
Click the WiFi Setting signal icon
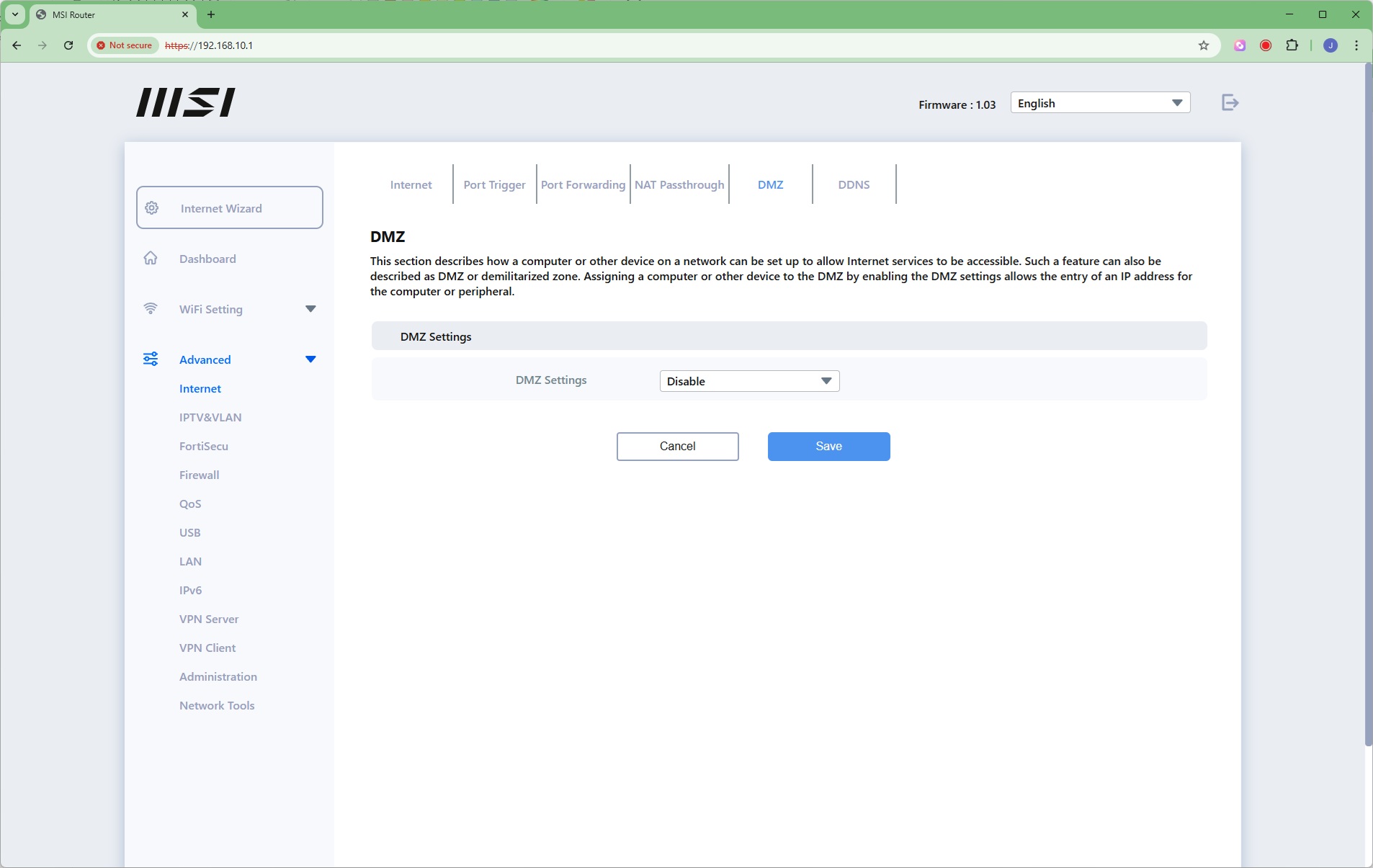point(151,309)
